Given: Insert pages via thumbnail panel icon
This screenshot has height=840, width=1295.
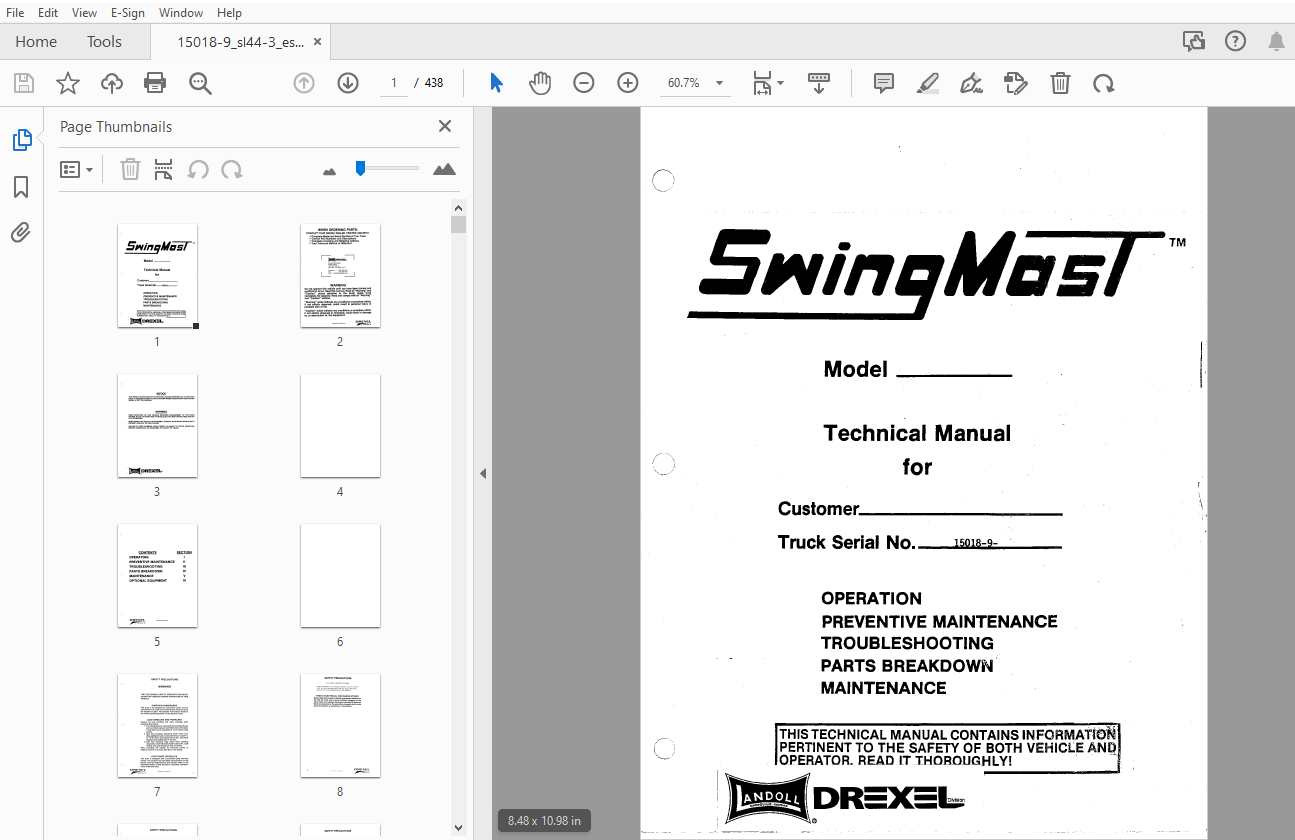Looking at the screenshot, I should (163, 169).
